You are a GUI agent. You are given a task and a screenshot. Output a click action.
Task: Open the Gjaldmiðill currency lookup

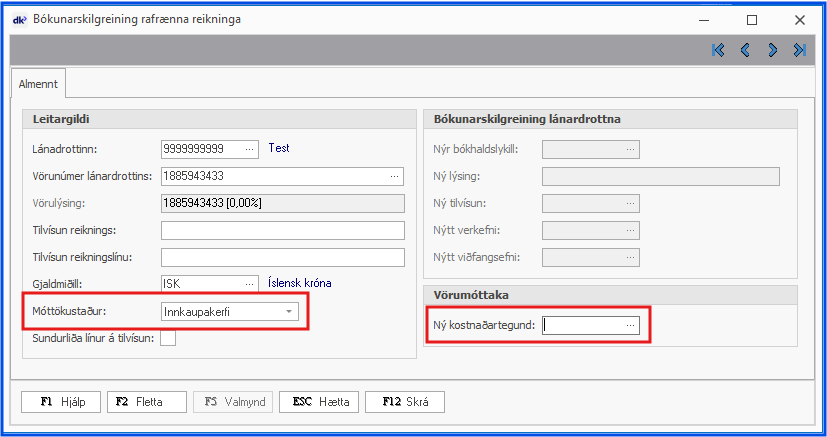[249, 283]
